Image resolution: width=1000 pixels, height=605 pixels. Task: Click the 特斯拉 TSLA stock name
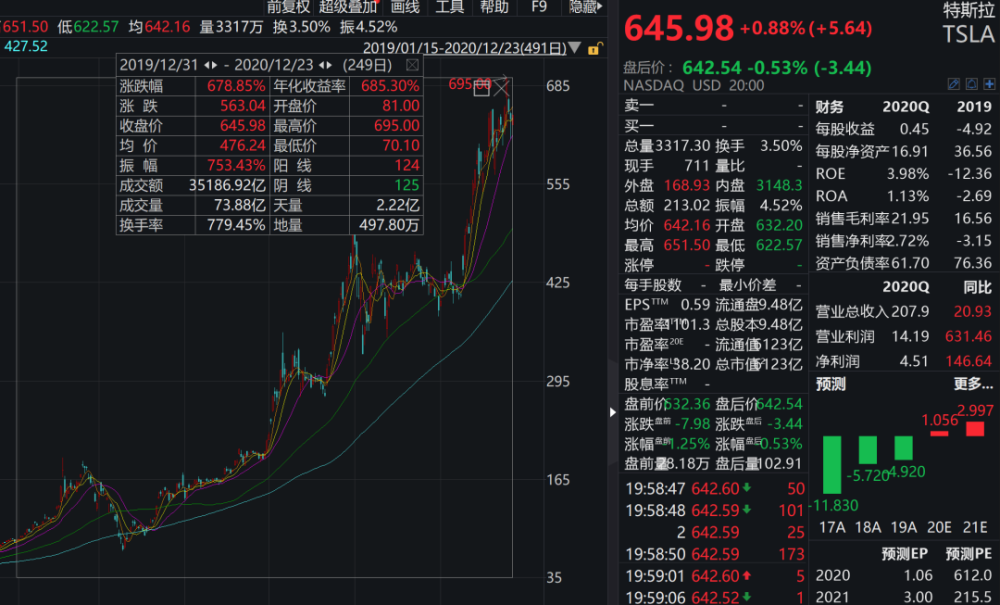(969, 24)
